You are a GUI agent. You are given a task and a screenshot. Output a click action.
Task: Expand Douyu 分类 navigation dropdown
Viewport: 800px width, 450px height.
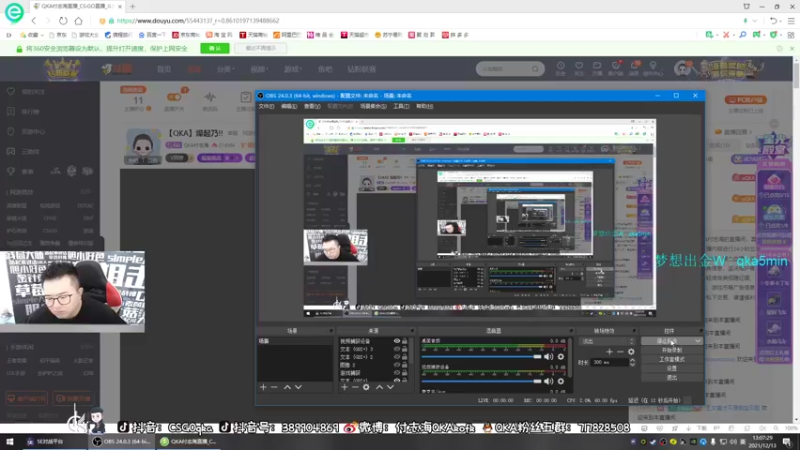coord(233,69)
